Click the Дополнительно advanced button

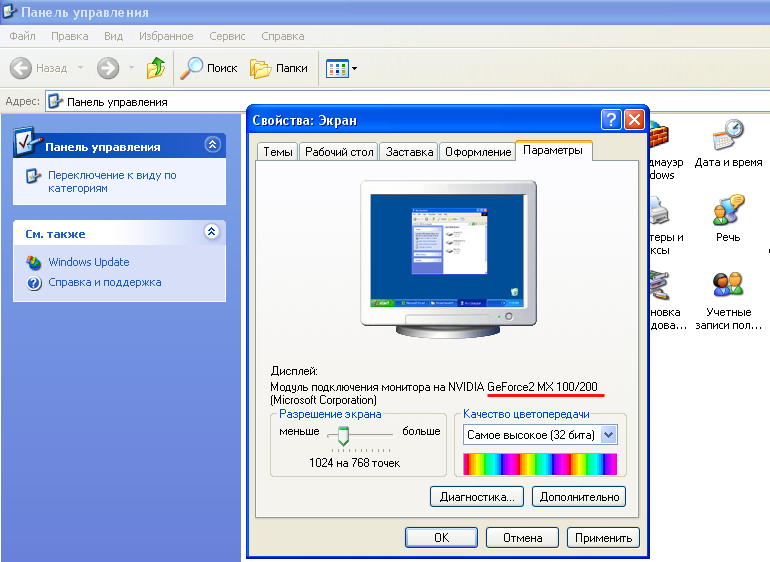tap(579, 497)
